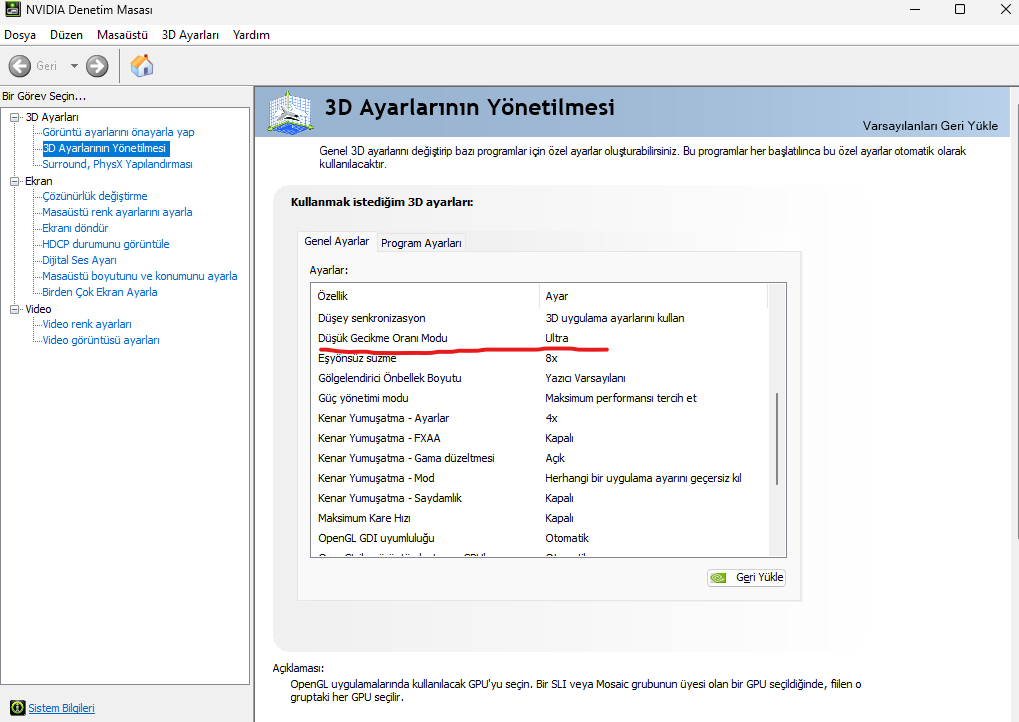Click the Ayar column header
The width and height of the screenshot is (1019, 722).
point(653,296)
